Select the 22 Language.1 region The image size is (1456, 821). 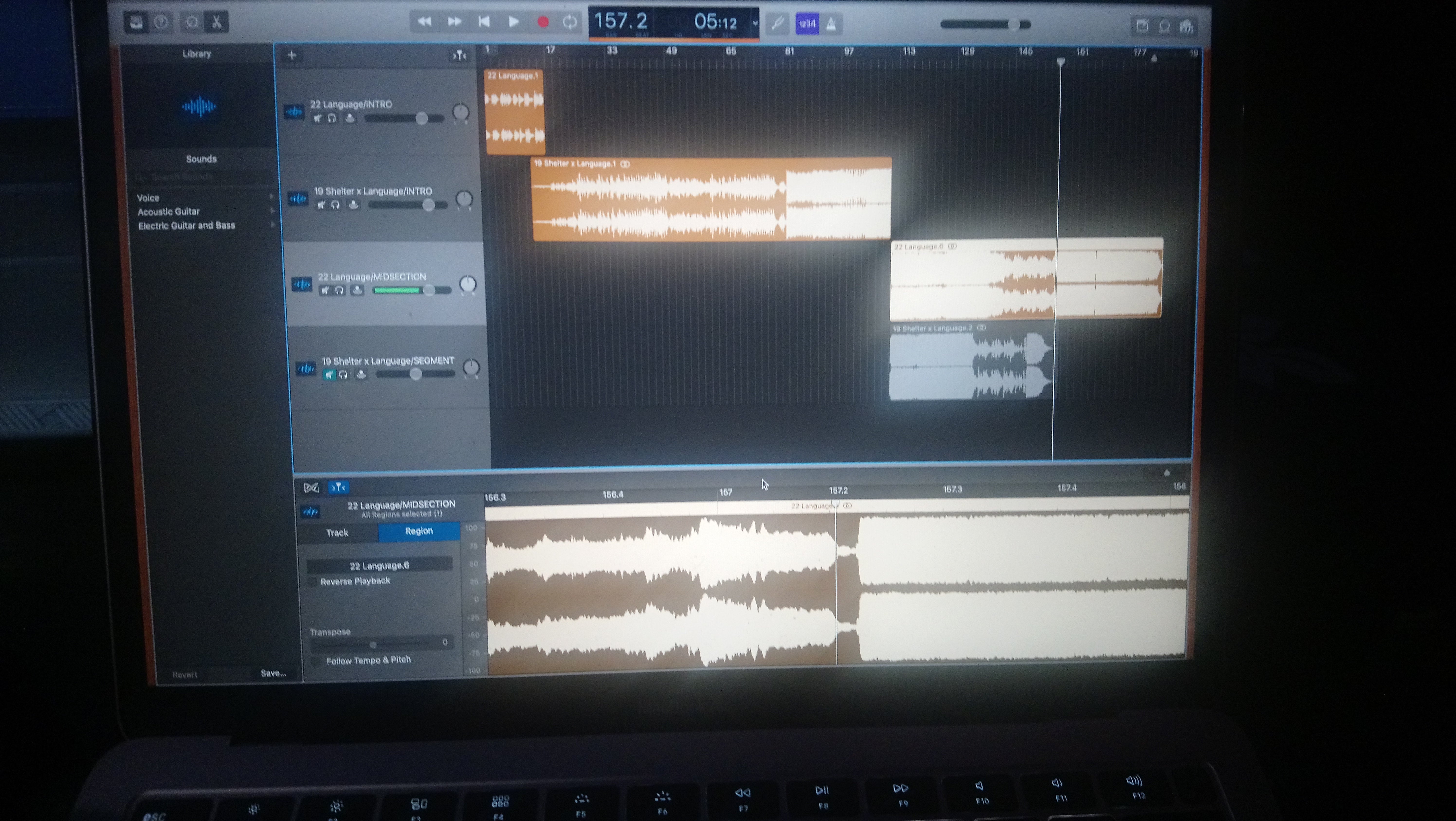click(514, 112)
